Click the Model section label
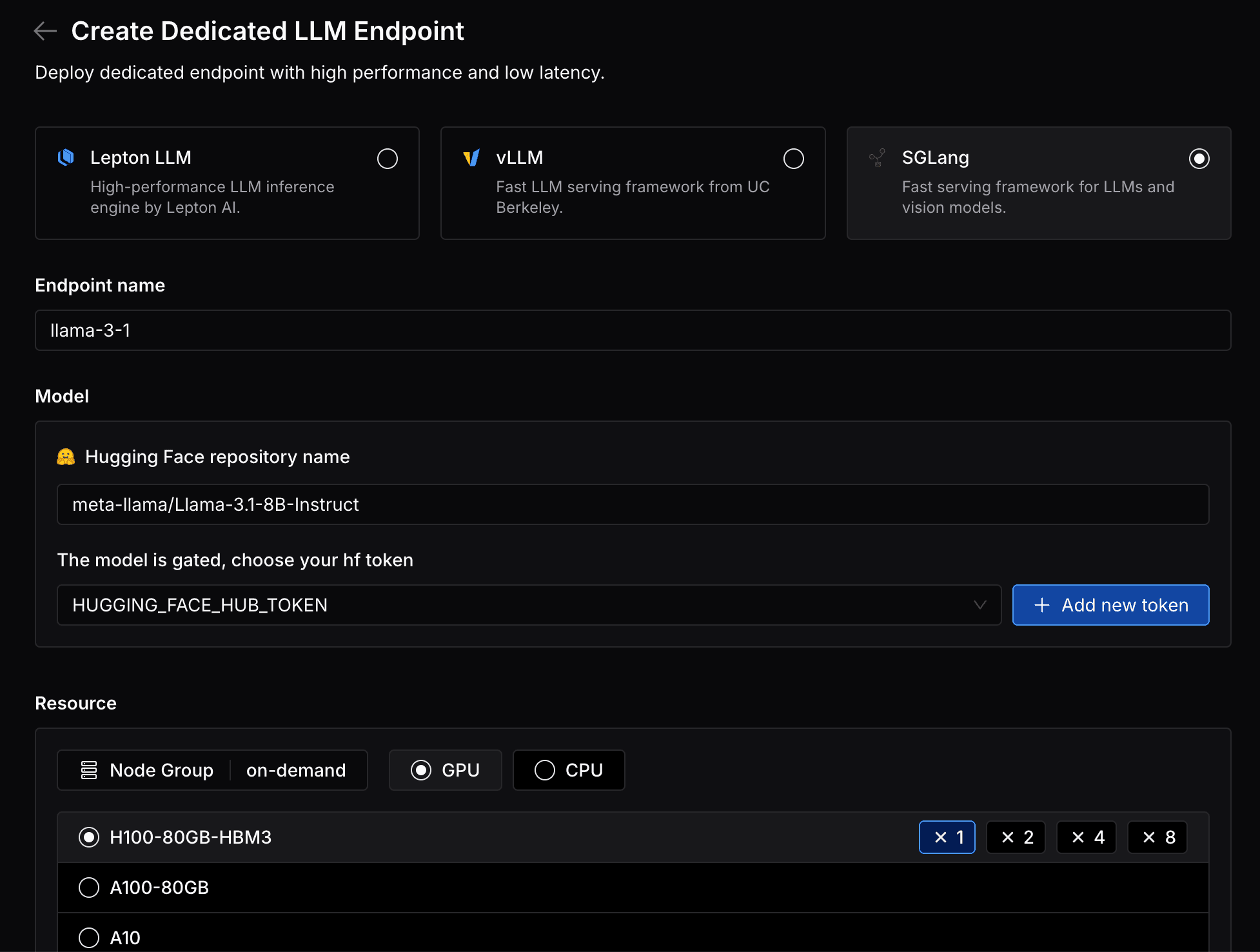1260x952 pixels. click(x=62, y=396)
